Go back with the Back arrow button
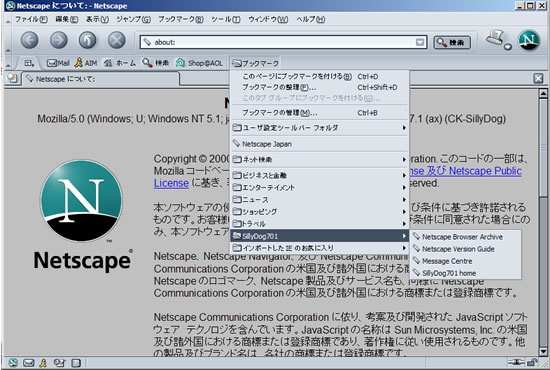This screenshot has width=550, height=370. tap(30, 40)
